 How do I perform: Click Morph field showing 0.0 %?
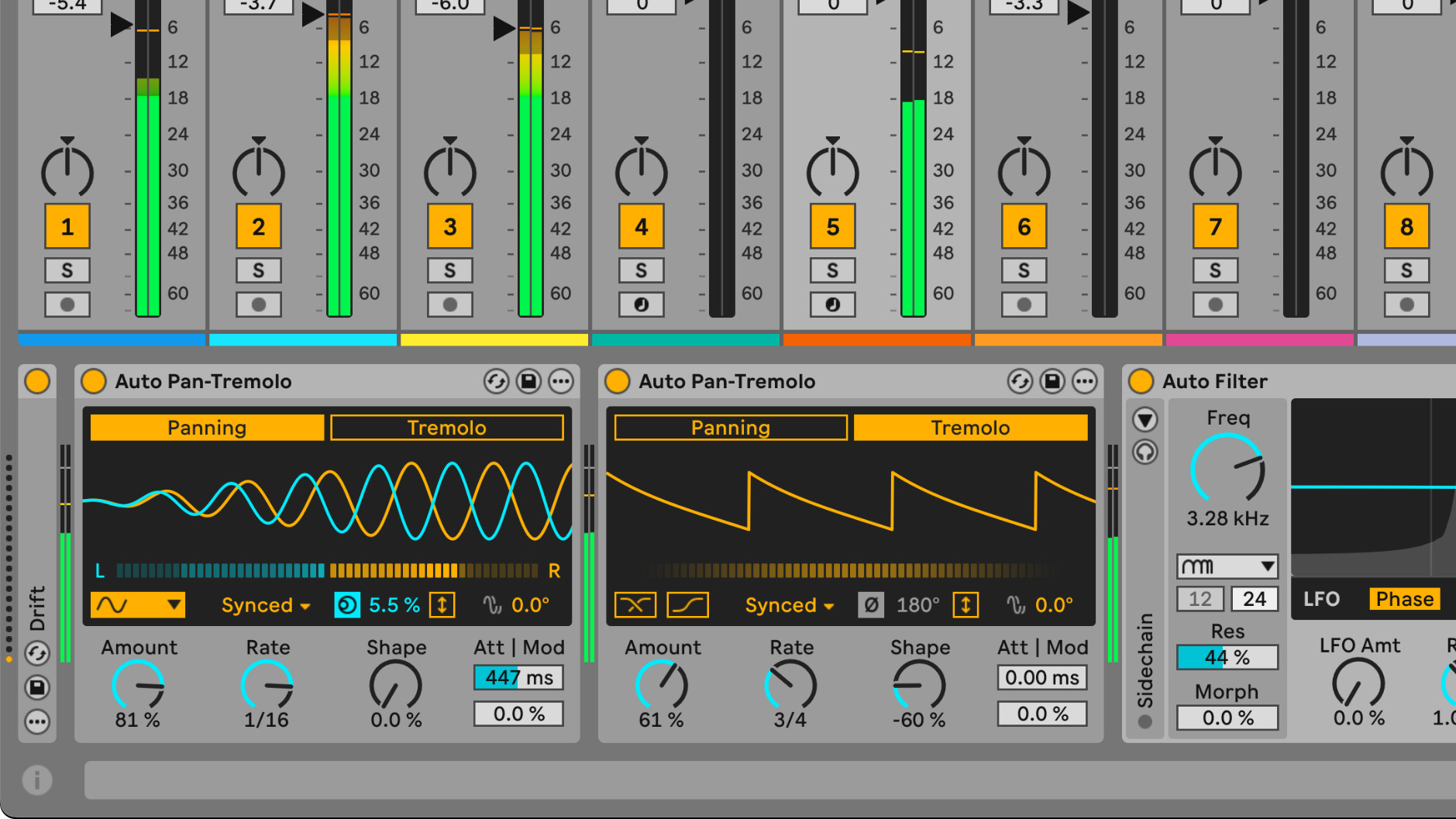(x=1227, y=718)
